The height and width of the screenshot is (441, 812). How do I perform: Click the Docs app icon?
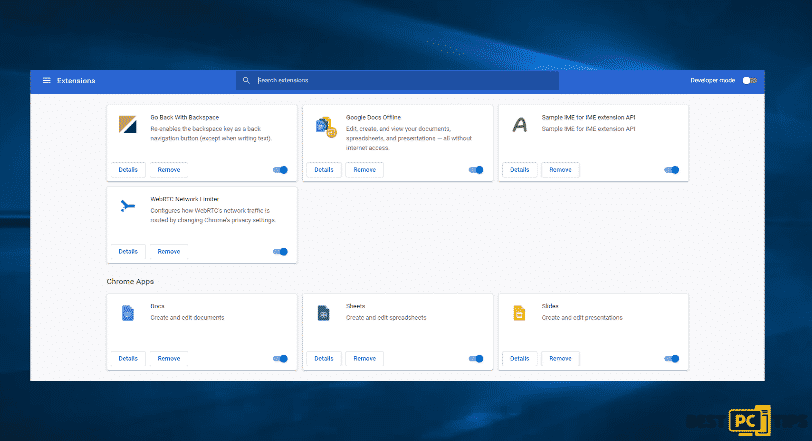[127, 313]
